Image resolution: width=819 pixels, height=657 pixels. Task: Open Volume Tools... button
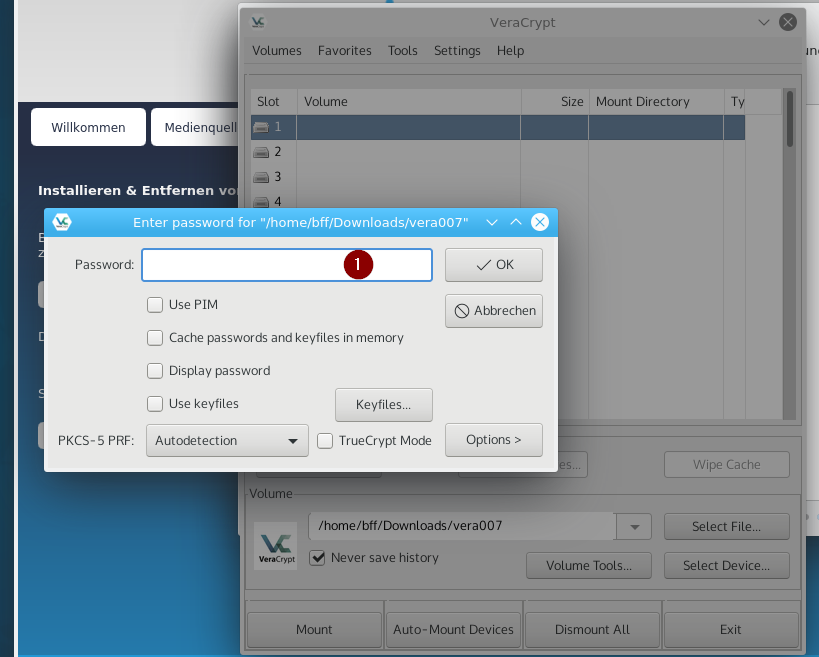point(589,566)
